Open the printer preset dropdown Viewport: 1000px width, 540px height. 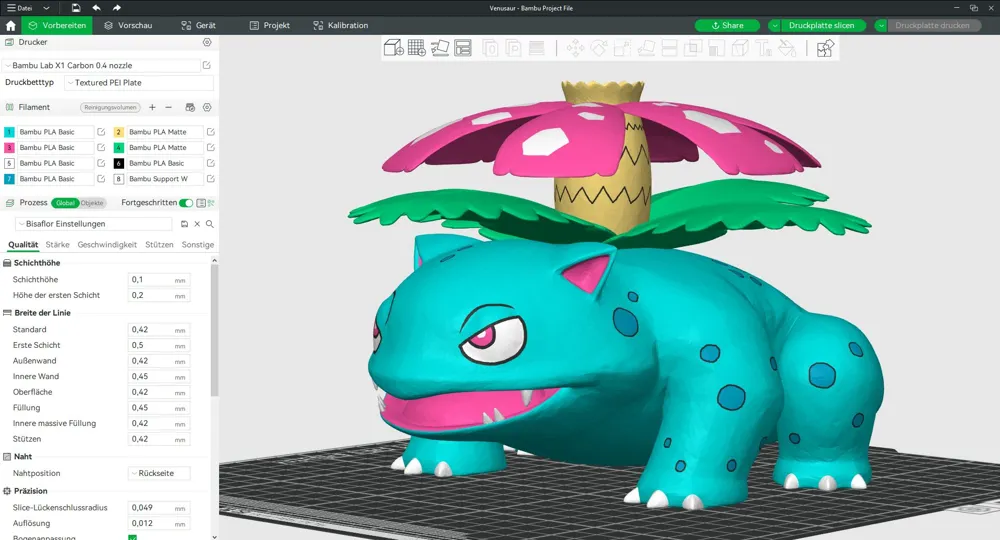click(103, 65)
